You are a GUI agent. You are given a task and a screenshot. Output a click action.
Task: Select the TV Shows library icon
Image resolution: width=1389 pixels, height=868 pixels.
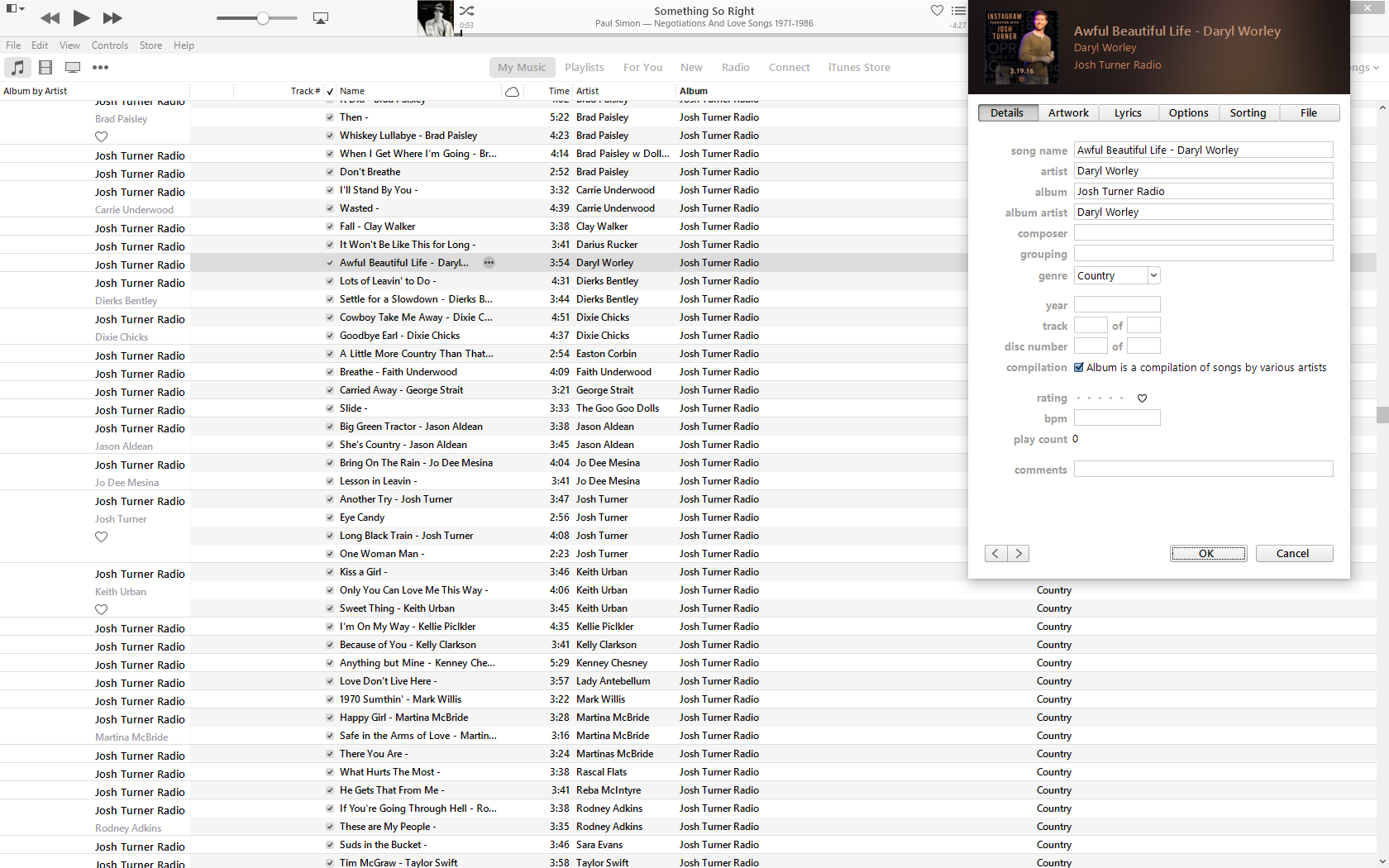(73, 67)
